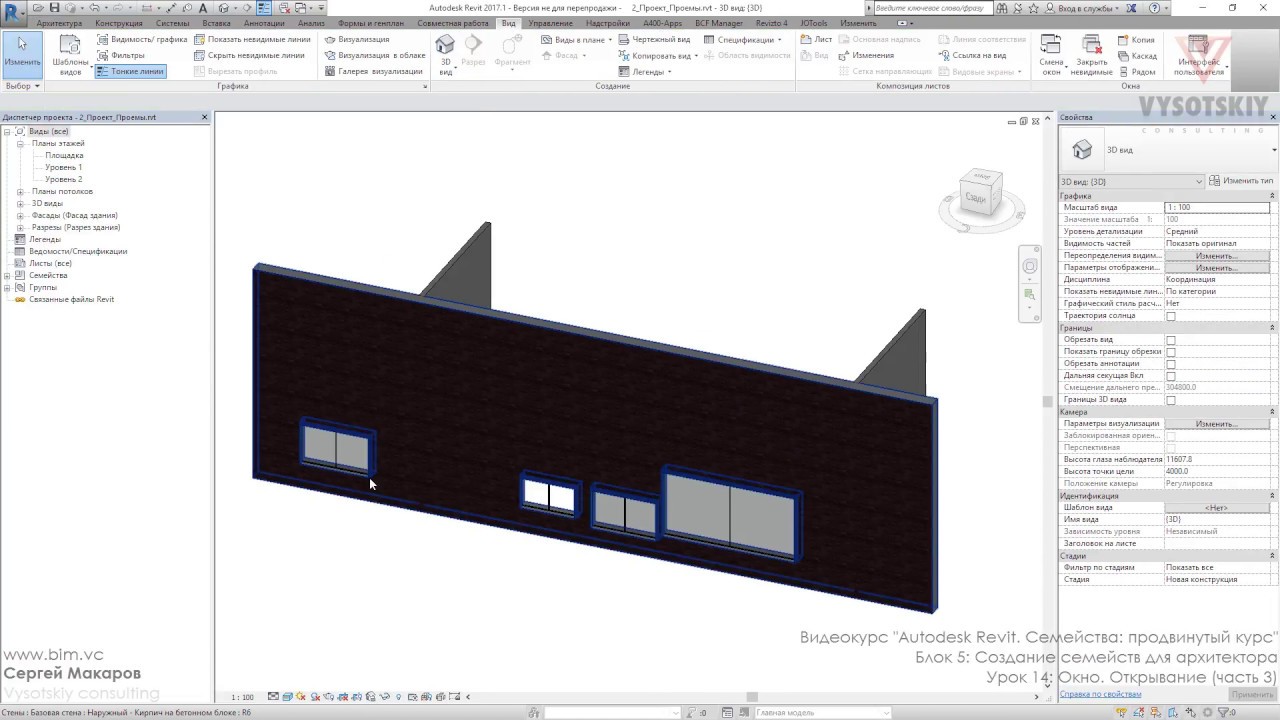Select the Изменить (Modify) arrow tool
This screenshot has height=720, width=1280.
tap(22, 53)
